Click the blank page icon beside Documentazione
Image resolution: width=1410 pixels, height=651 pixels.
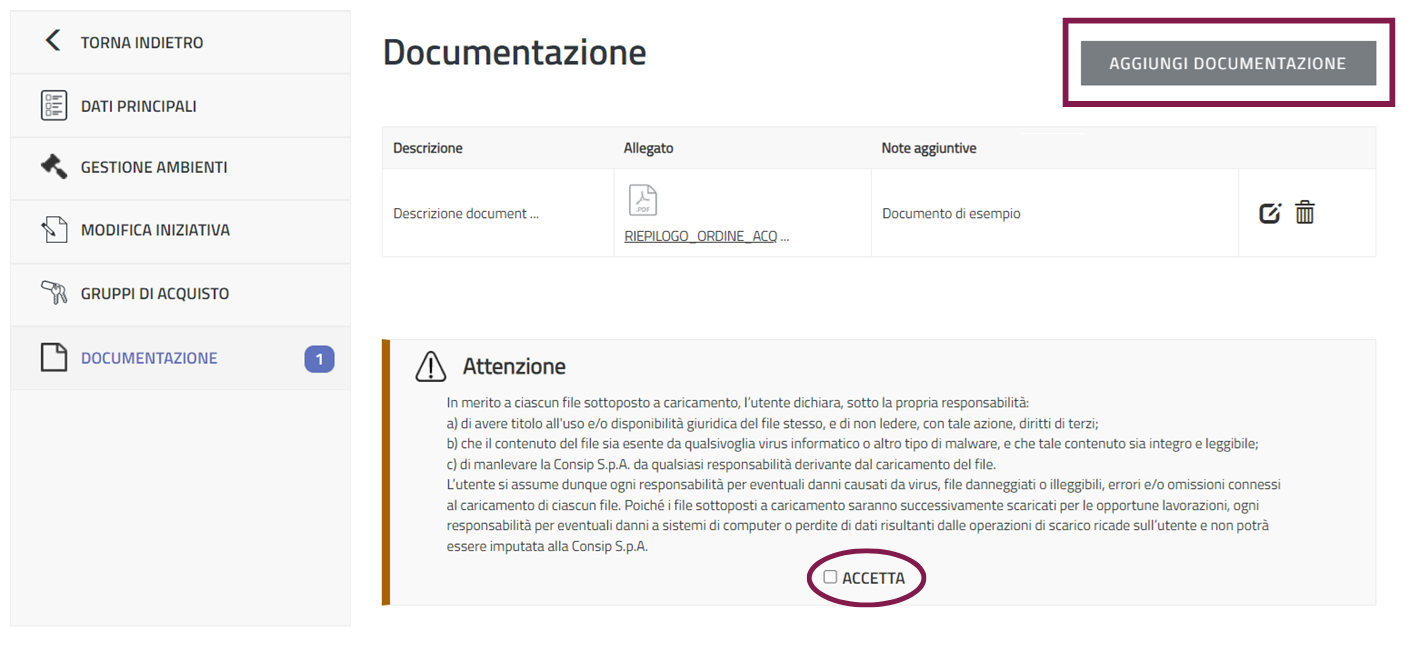[54, 358]
